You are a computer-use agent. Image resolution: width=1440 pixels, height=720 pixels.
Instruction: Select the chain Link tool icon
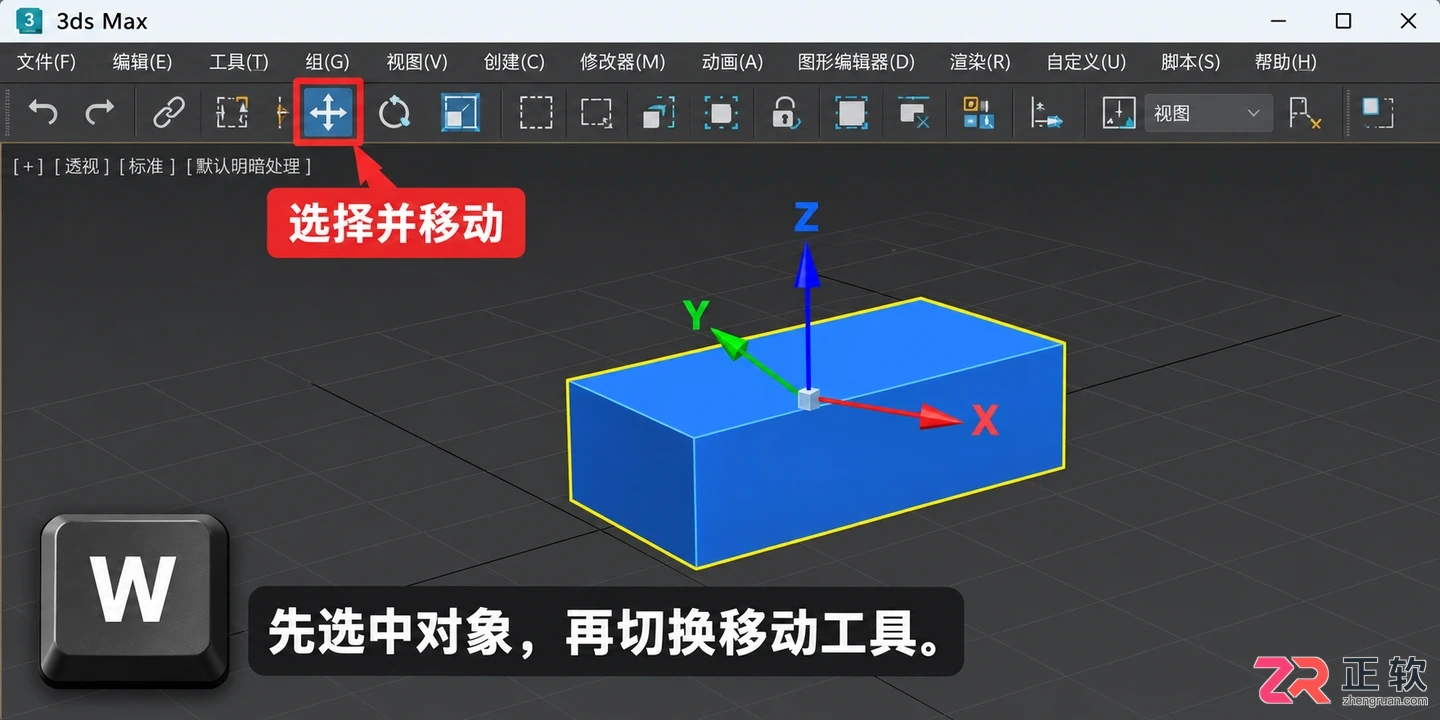click(169, 112)
